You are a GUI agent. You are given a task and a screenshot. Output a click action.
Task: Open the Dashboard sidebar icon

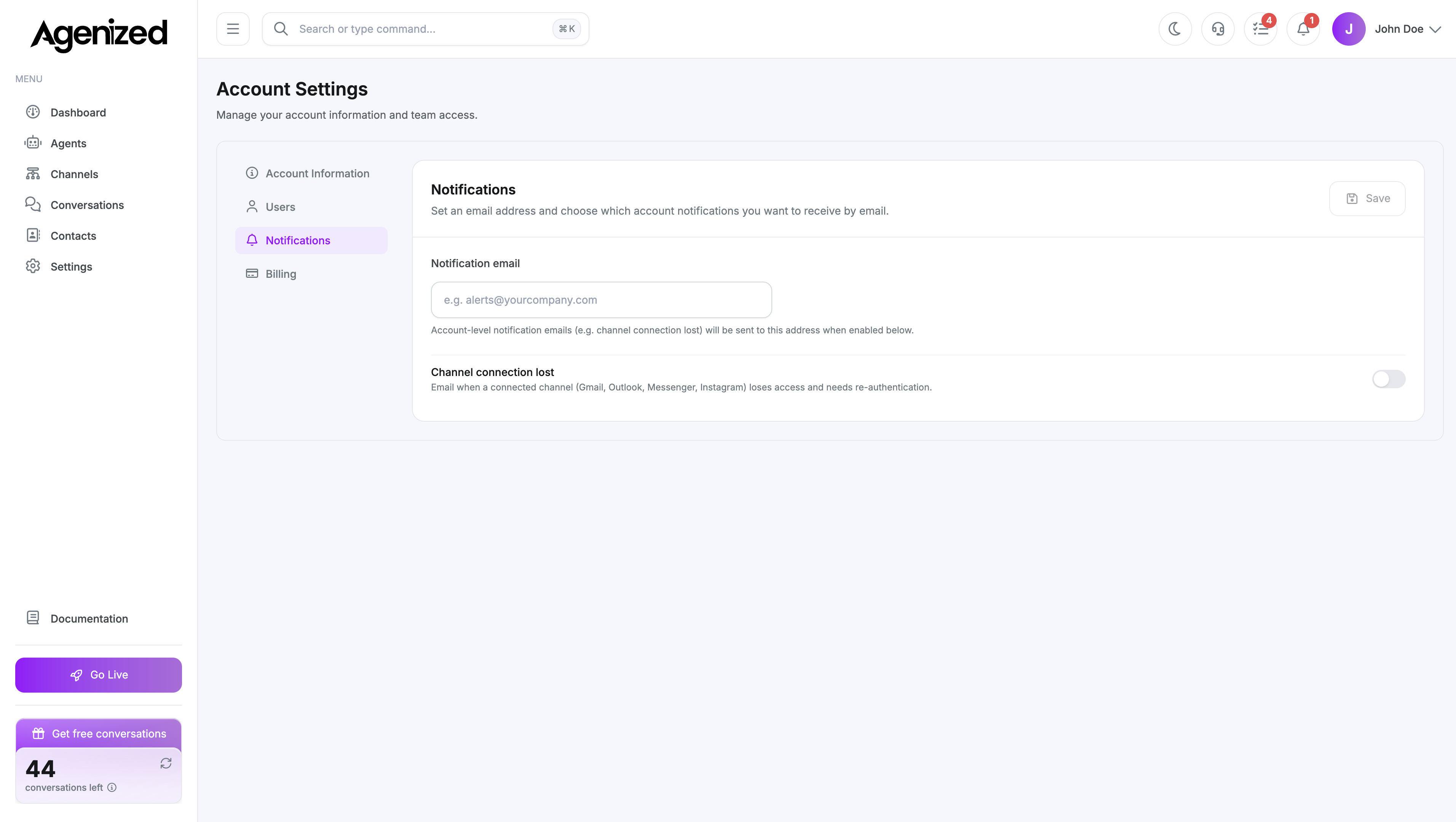tap(33, 112)
